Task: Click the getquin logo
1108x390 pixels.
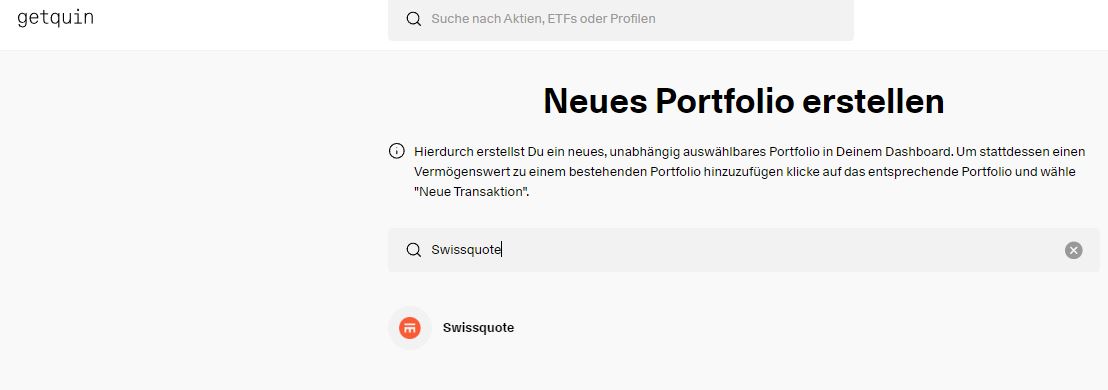Action: [x=55, y=18]
